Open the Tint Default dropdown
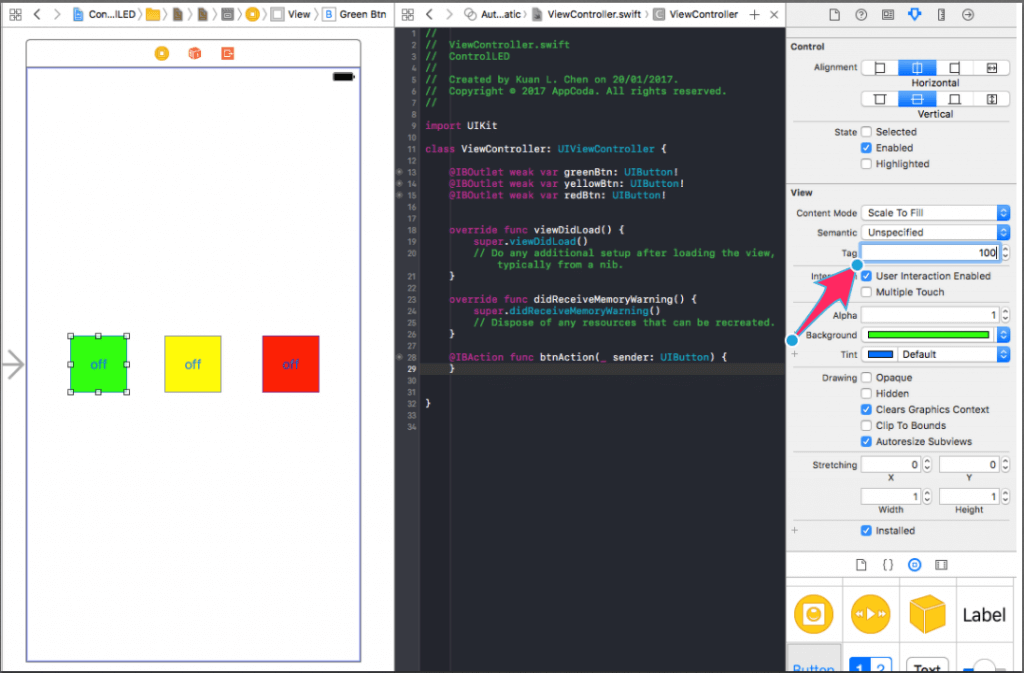The width and height of the screenshot is (1024, 673). click(x=953, y=354)
